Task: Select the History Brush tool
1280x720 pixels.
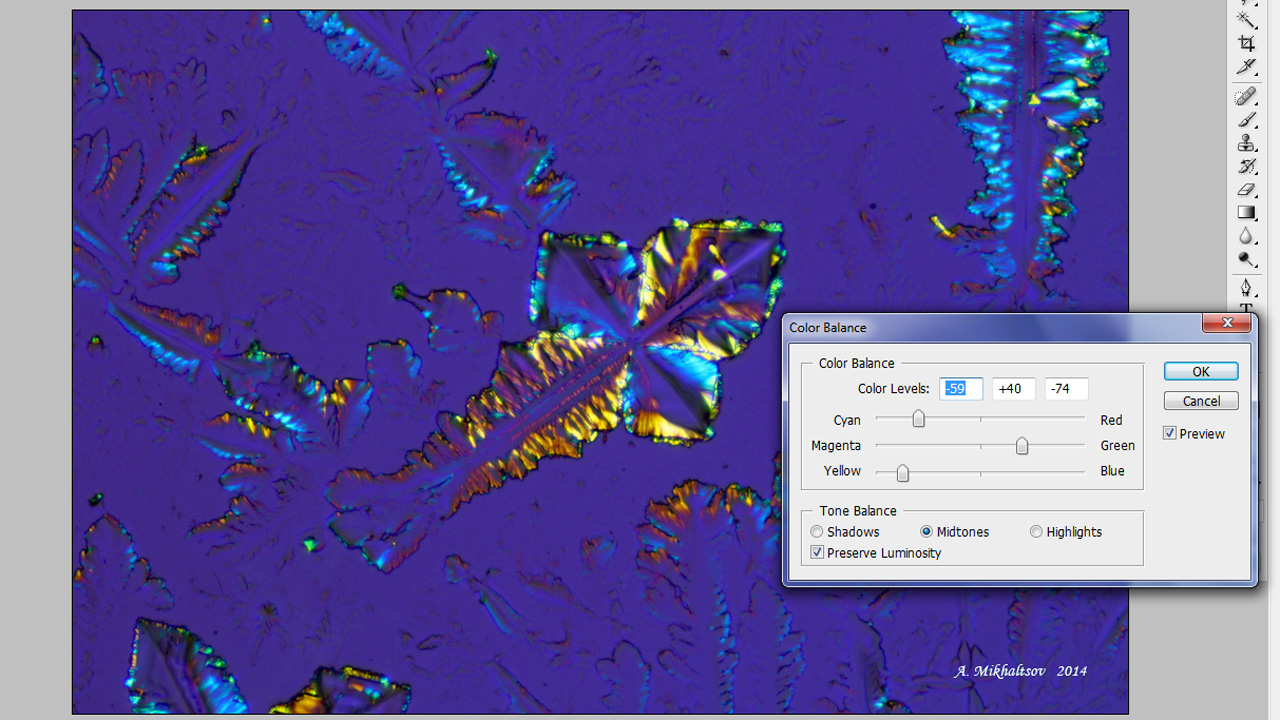Action: pyautogui.click(x=1246, y=166)
